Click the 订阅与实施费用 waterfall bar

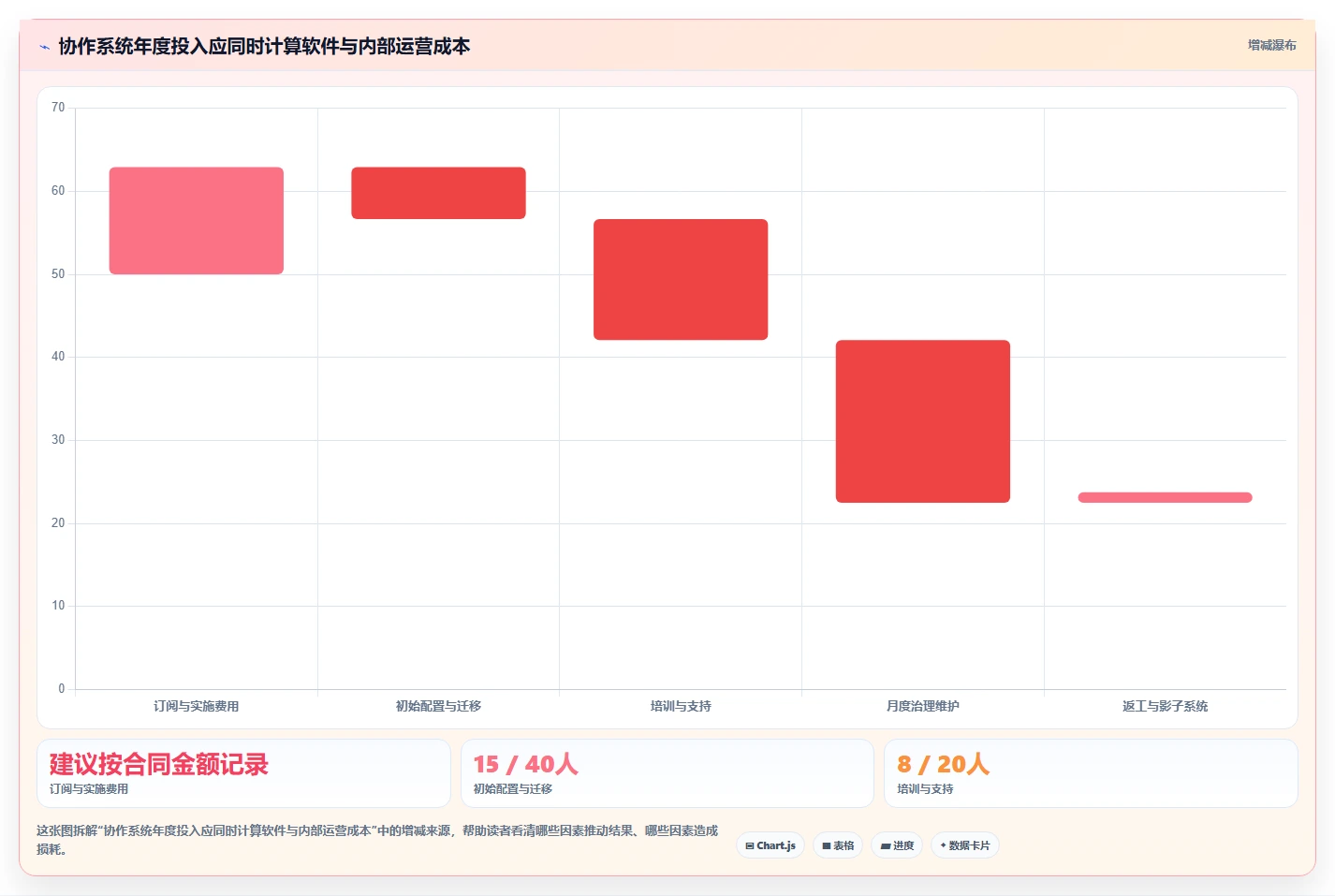tap(197, 221)
